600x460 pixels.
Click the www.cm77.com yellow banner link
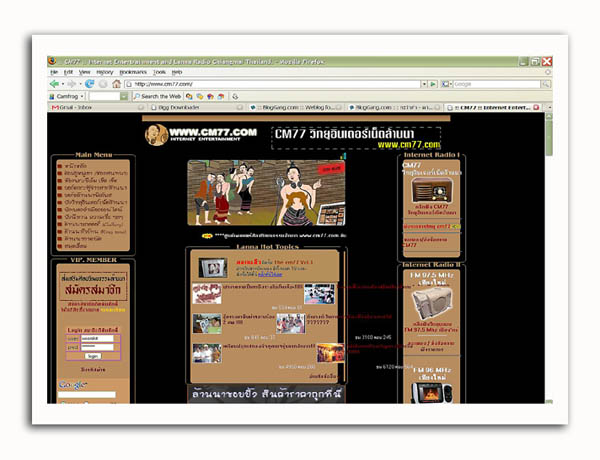pos(409,144)
